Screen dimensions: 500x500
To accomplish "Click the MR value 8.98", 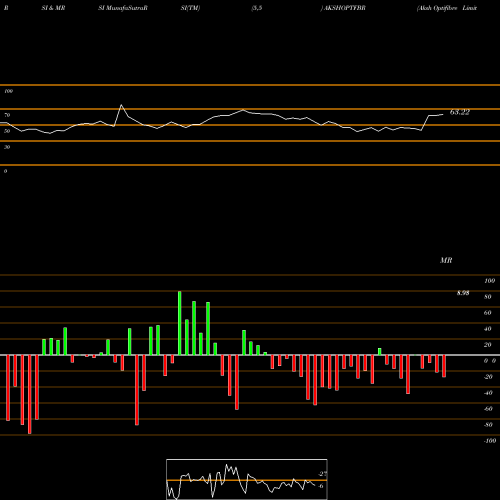I will [x=463, y=293].
